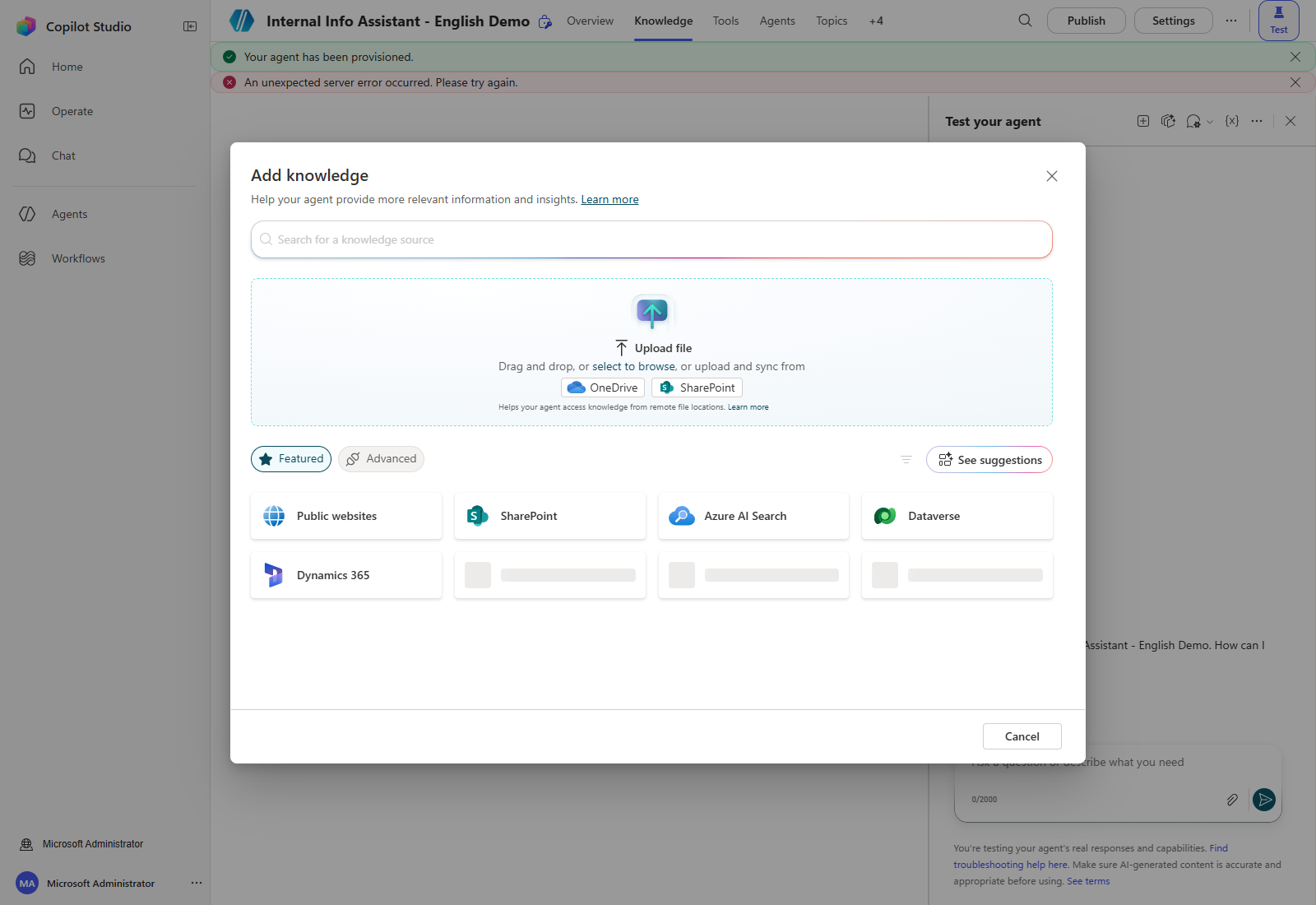Select the Advanced filter pill
This screenshot has width=1316, height=905.
coord(381,459)
